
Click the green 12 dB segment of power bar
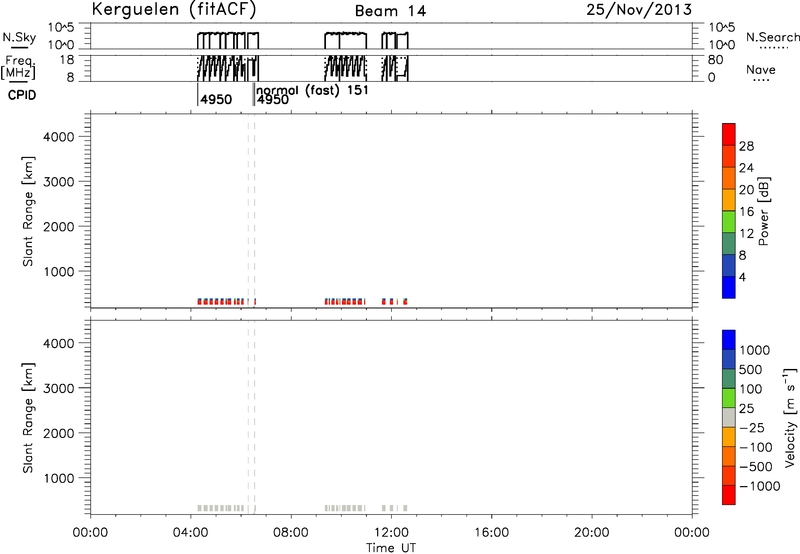pyautogui.click(x=729, y=222)
